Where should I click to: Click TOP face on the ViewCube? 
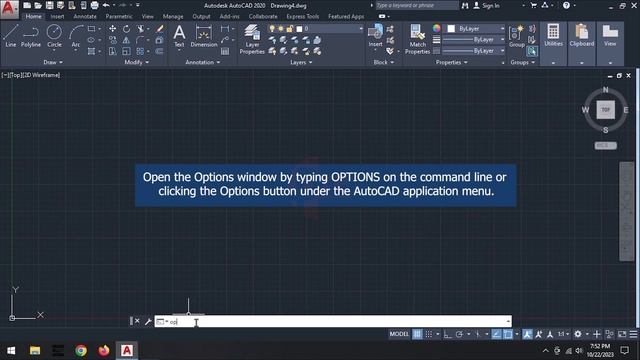tap(605, 110)
